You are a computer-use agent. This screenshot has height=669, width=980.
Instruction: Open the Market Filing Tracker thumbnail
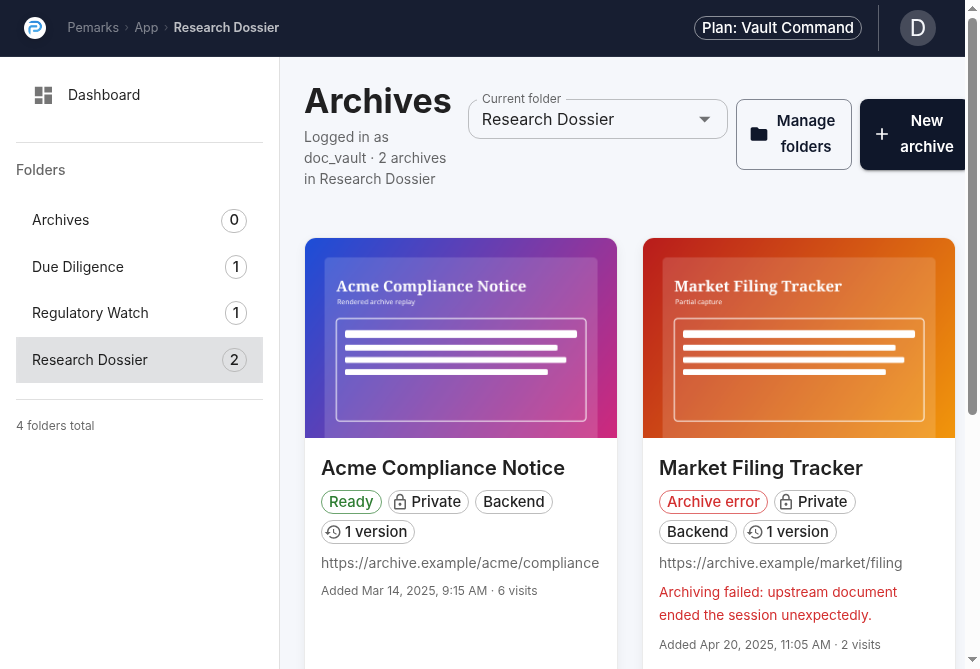tap(799, 338)
